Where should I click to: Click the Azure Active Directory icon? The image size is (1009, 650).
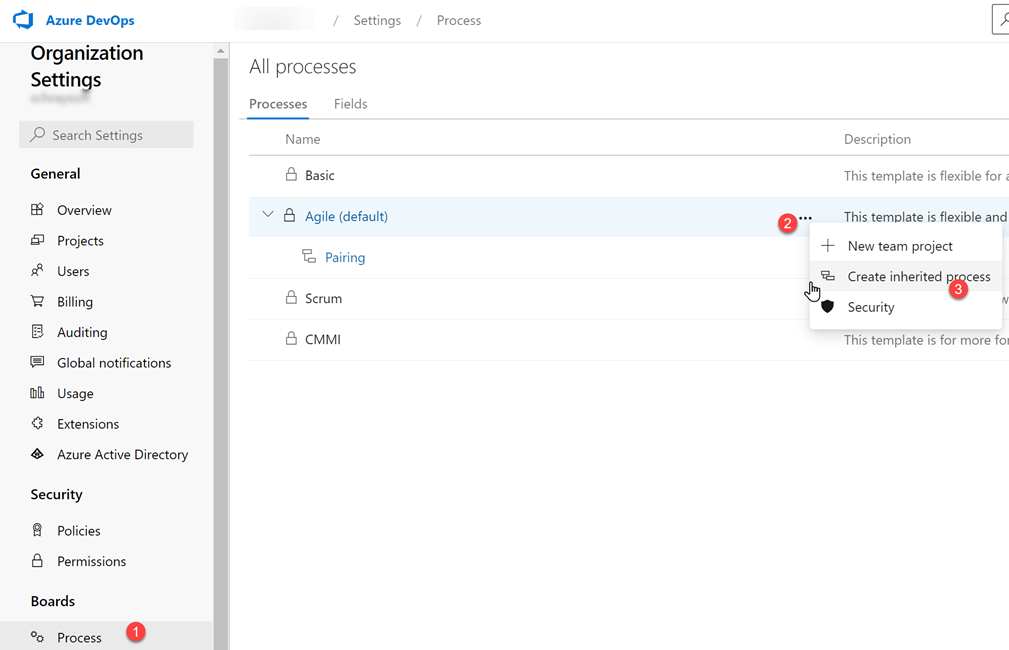(37, 454)
